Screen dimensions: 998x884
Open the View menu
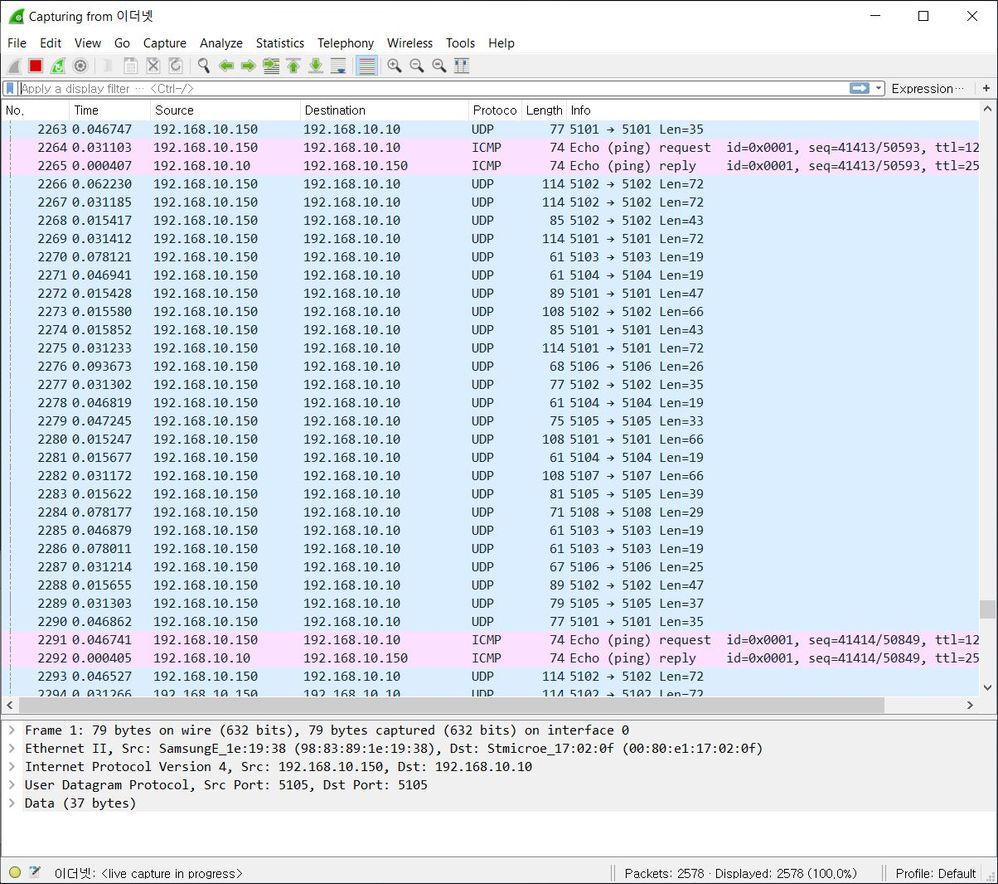pyautogui.click(x=88, y=43)
